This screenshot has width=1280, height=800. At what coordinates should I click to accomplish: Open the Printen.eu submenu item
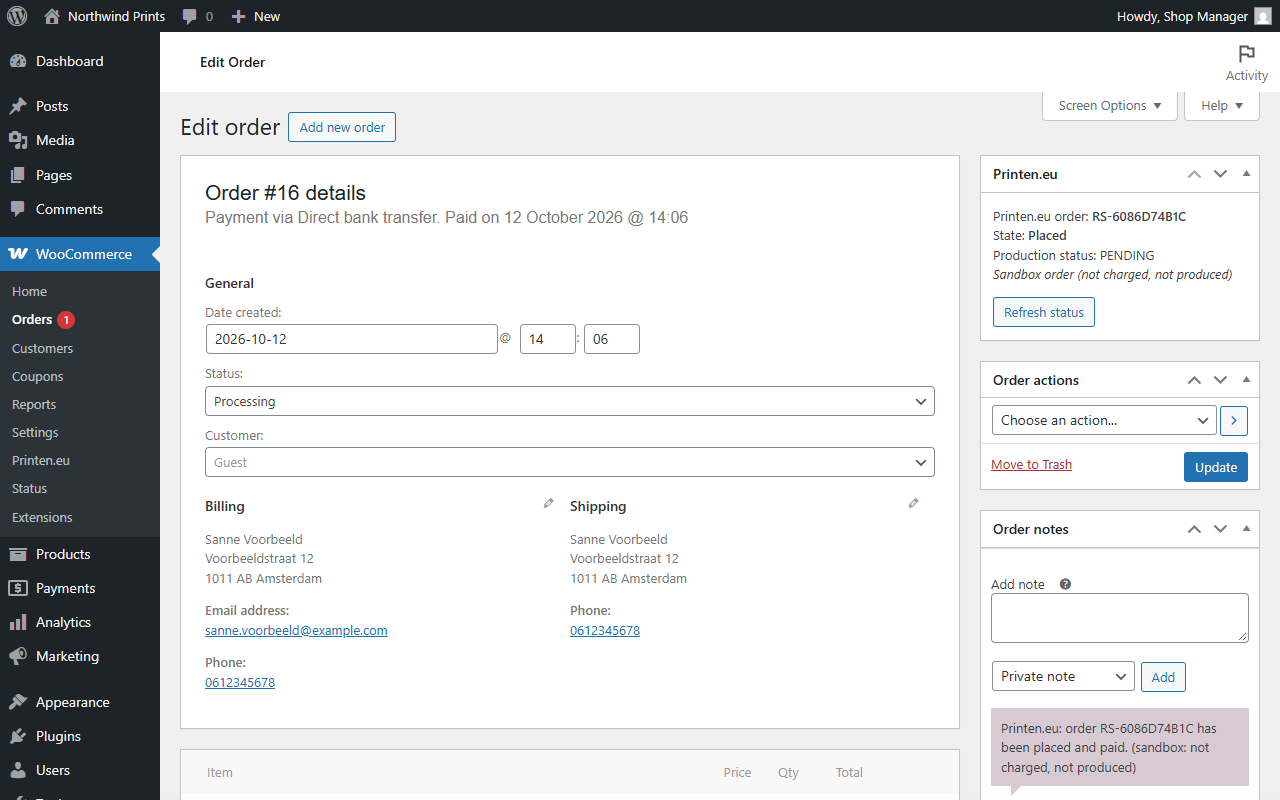[x=41, y=460]
